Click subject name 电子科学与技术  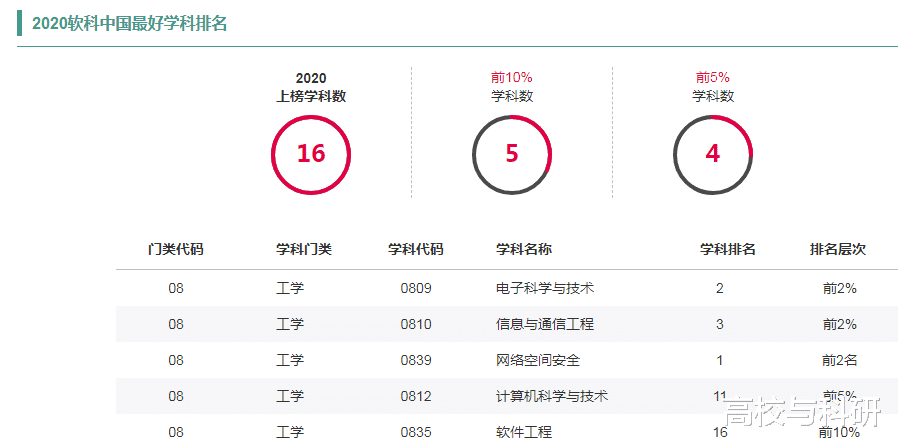[545, 288]
